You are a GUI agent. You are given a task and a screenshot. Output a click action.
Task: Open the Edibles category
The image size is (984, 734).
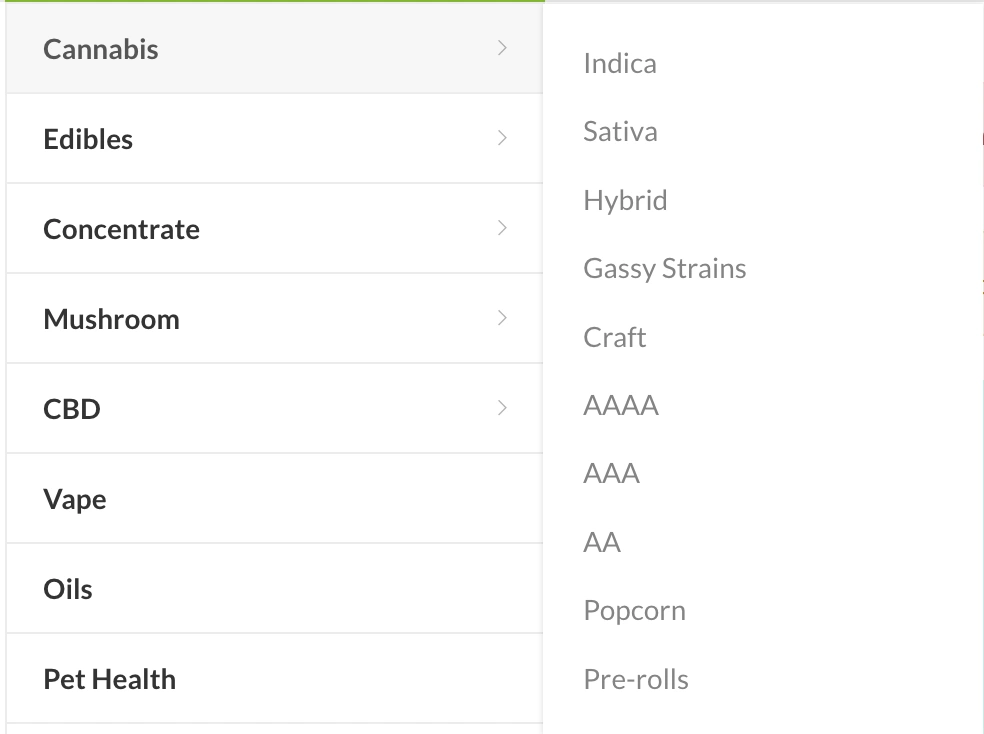88,139
